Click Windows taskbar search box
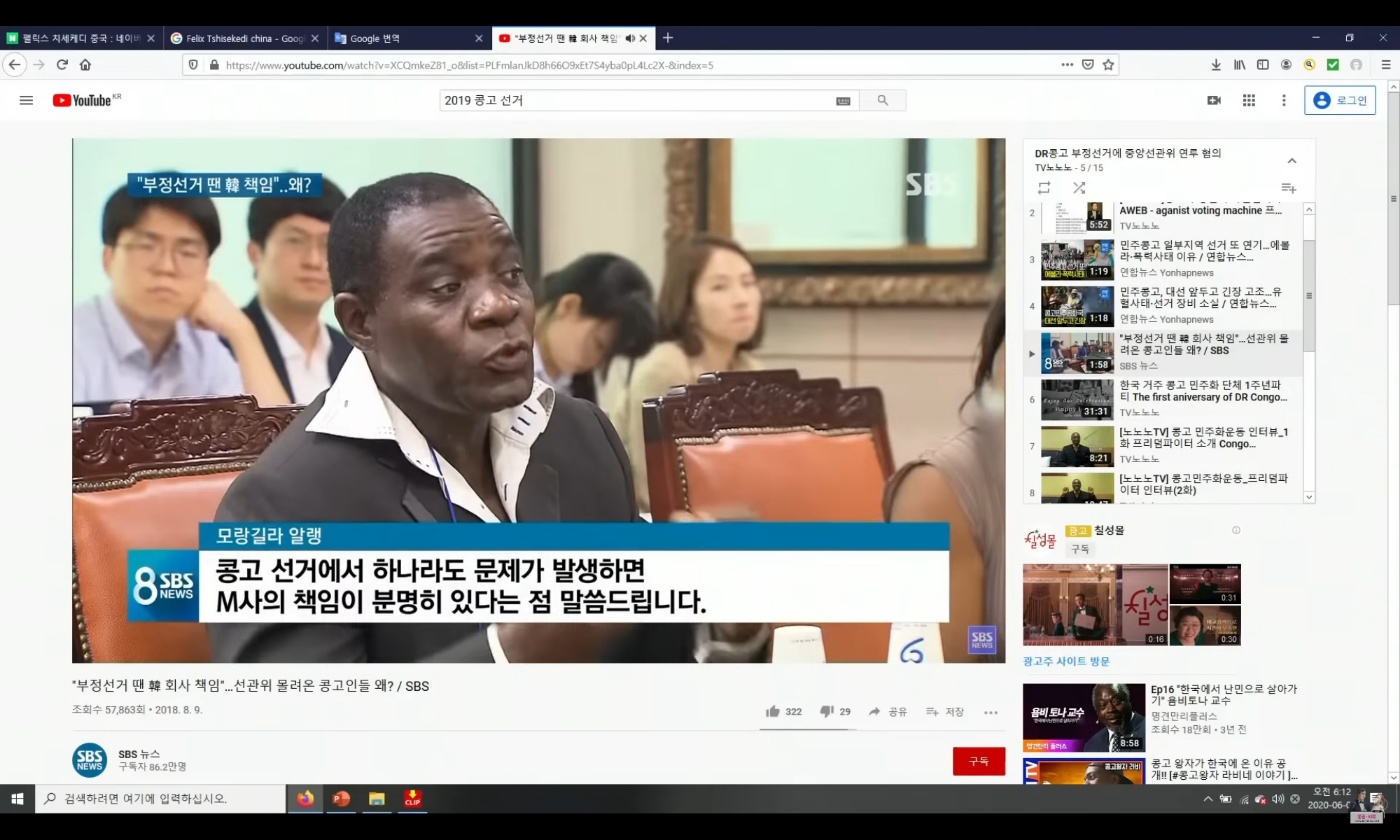This screenshot has height=840, width=1400. tap(161, 798)
